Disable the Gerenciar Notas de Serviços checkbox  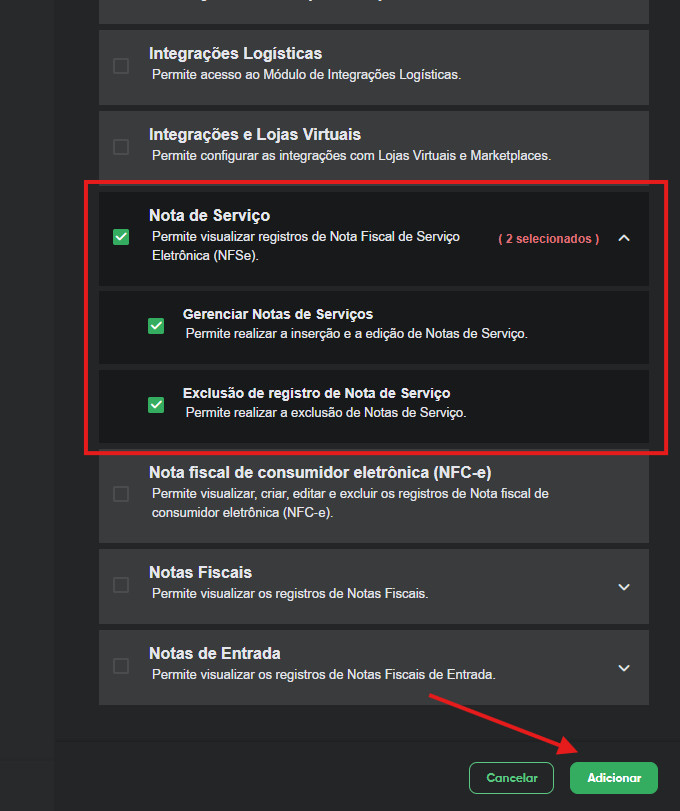pos(156,325)
